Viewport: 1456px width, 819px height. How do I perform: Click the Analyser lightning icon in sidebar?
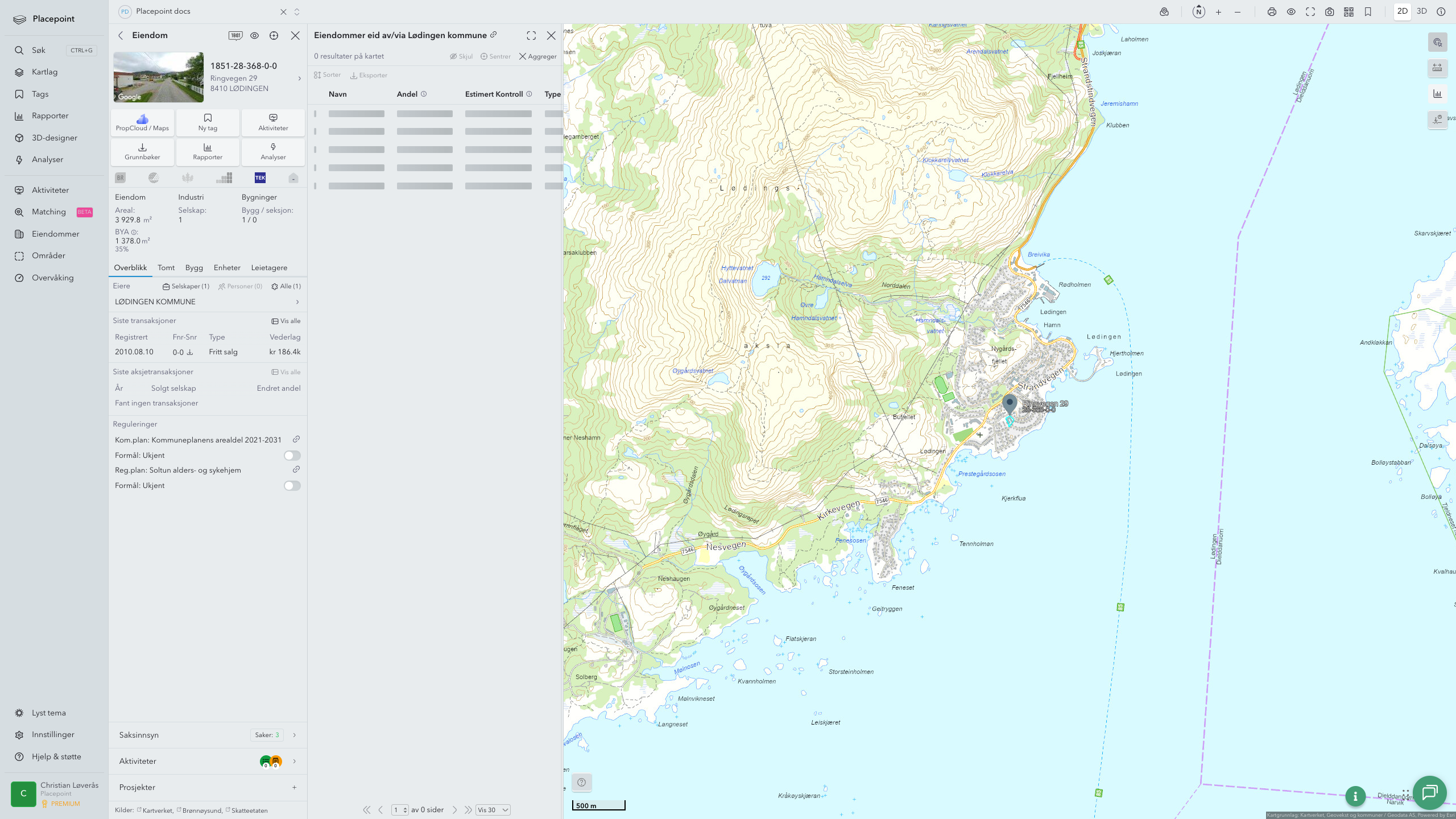tap(19, 160)
